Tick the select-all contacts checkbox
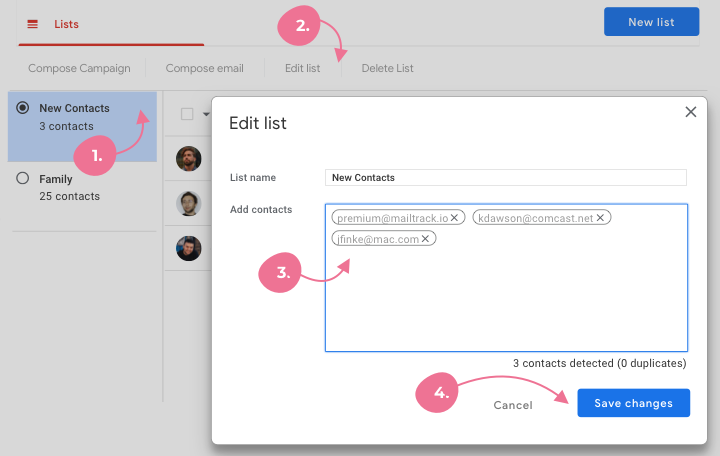The width and height of the screenshot is (720, 456). (187, 114)
